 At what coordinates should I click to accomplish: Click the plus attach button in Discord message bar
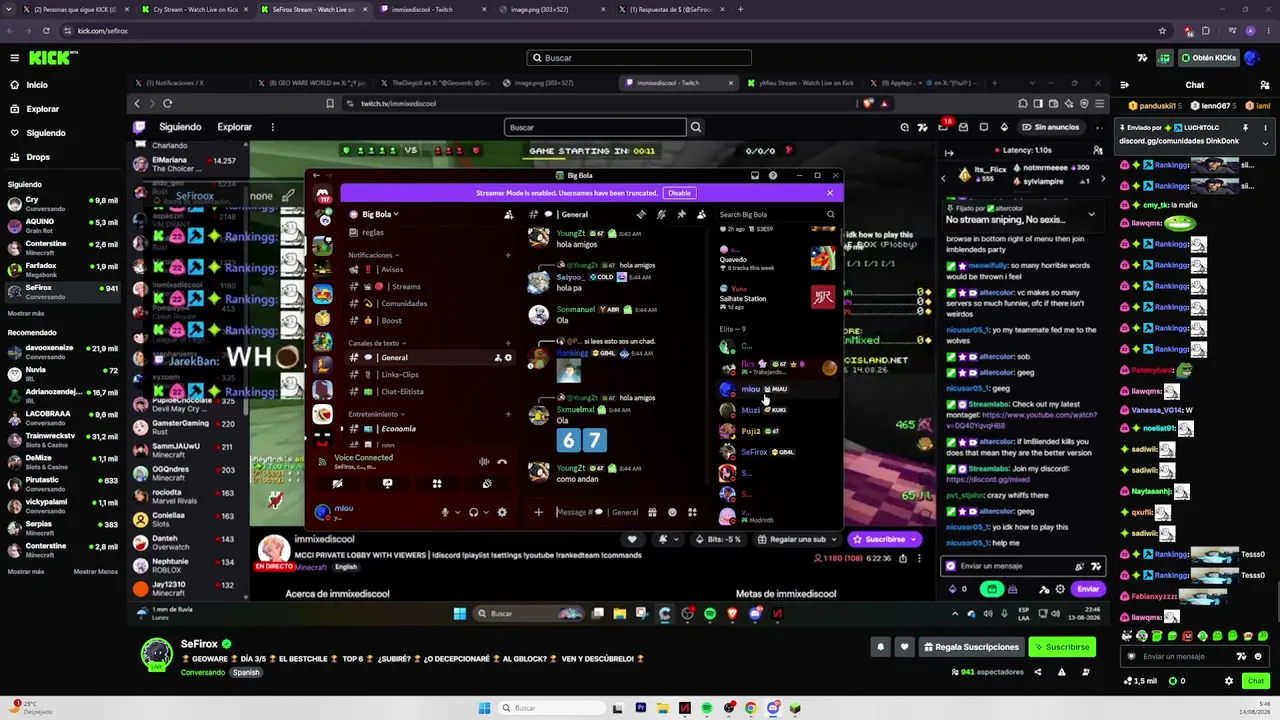click(538, 513)
